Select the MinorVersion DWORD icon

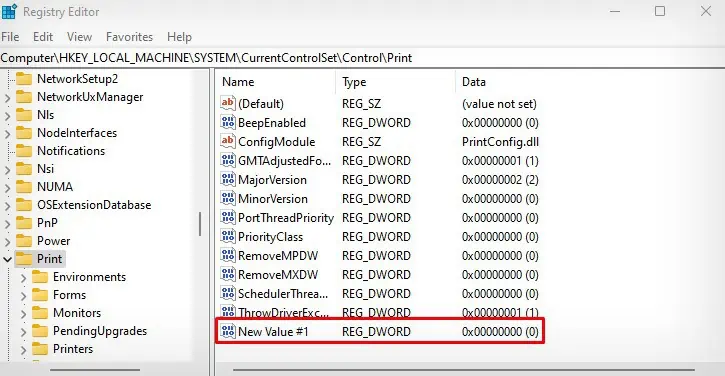click(227, 198)
